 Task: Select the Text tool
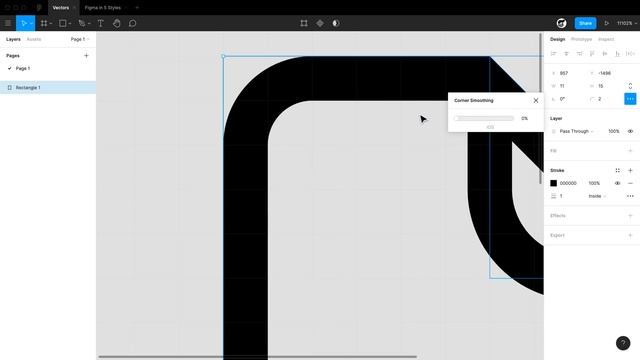point(100,23)
